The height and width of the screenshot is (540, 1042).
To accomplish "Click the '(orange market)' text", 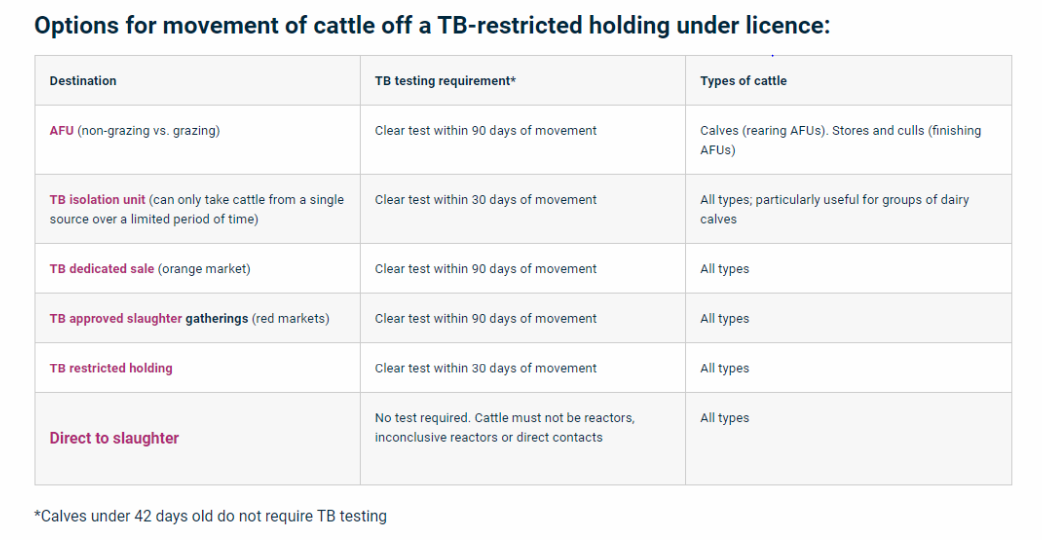I will coord(204,269).
